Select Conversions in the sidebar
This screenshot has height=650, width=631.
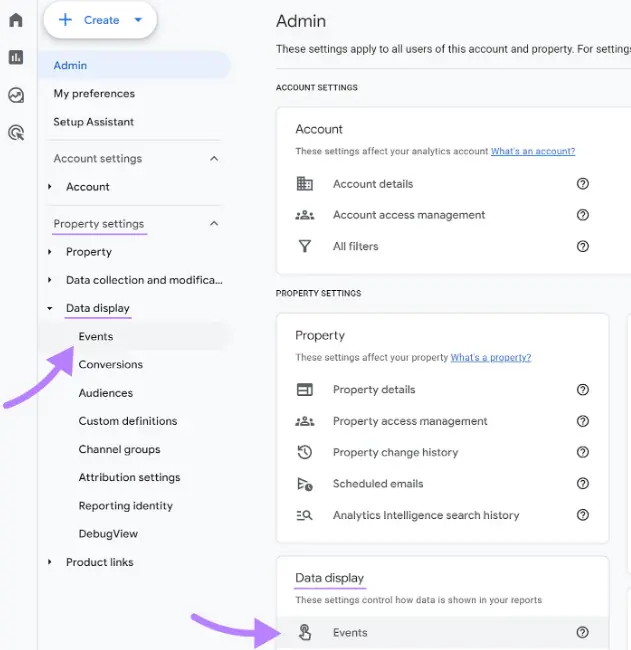coord(111,365)
